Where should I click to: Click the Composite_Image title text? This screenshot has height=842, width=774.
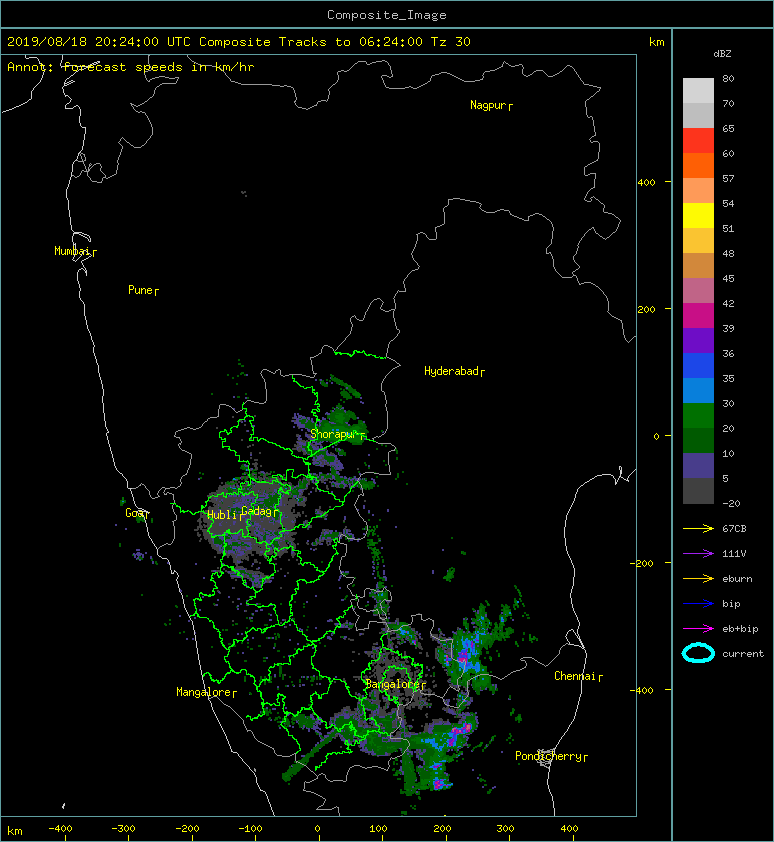click(387, 15)
